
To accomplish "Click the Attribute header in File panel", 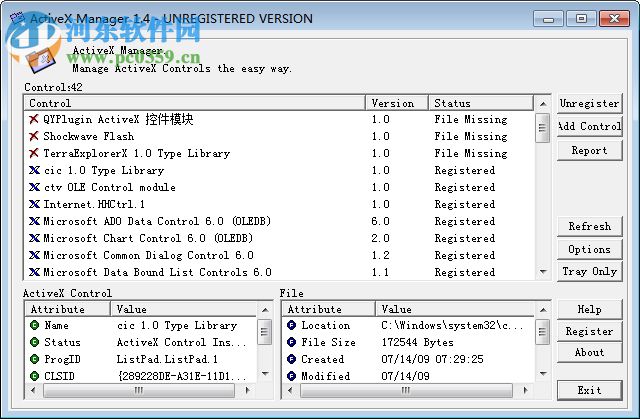I will (x=329, y=309).
